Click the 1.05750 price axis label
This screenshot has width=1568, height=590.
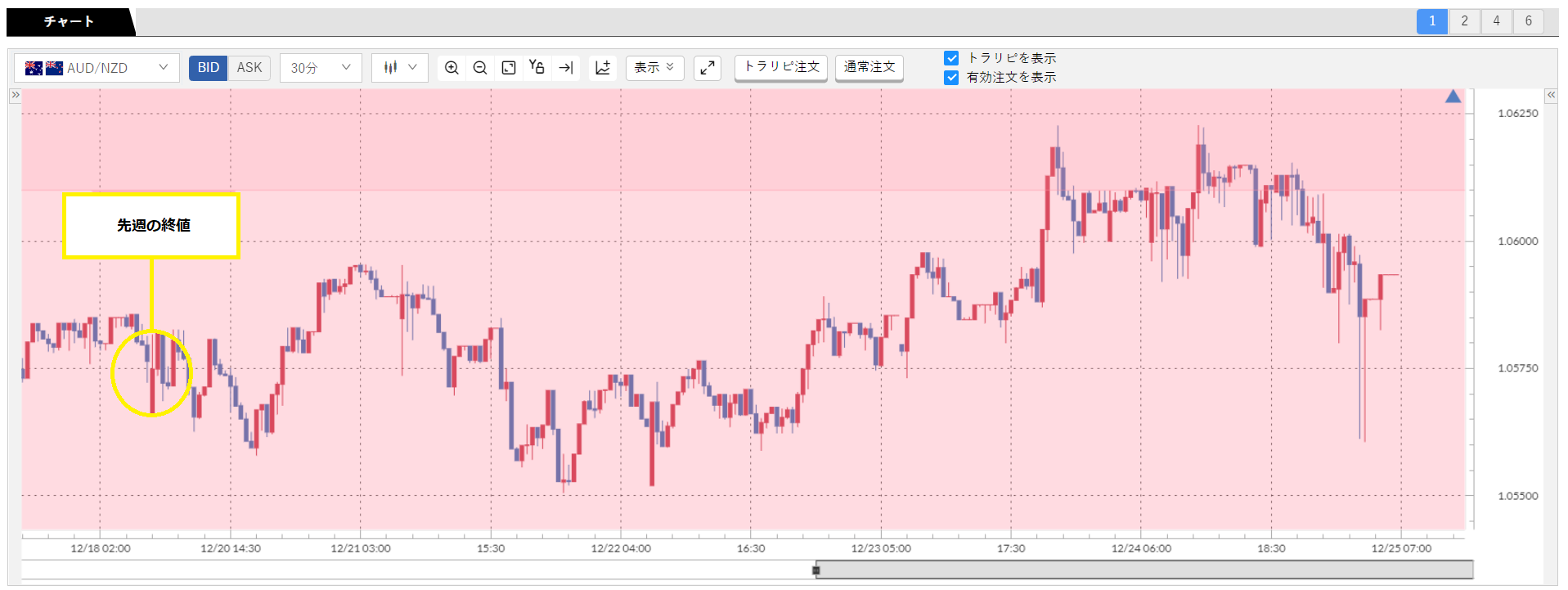(1517, 368)
